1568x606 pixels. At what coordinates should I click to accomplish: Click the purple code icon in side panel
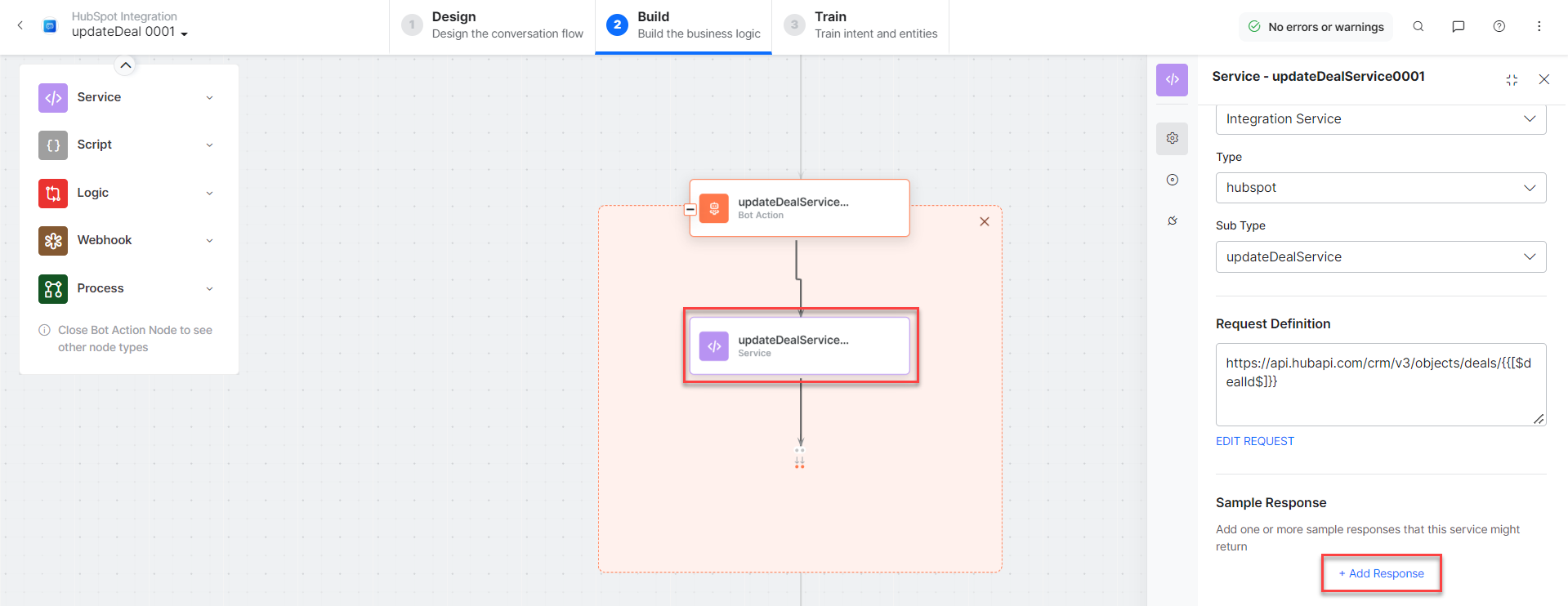(1172, 79)
